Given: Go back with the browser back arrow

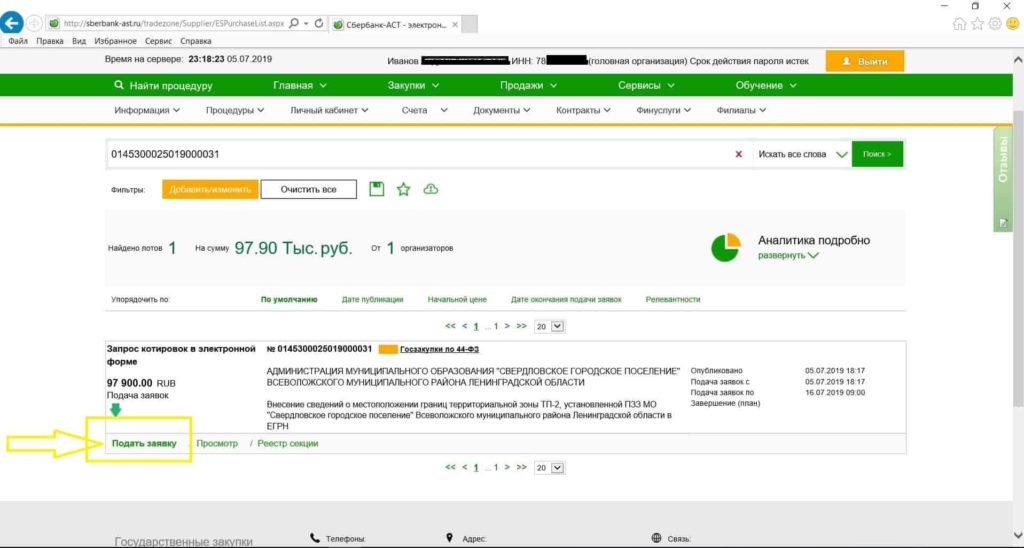Looking at the screenshot, I should [12, 23].
